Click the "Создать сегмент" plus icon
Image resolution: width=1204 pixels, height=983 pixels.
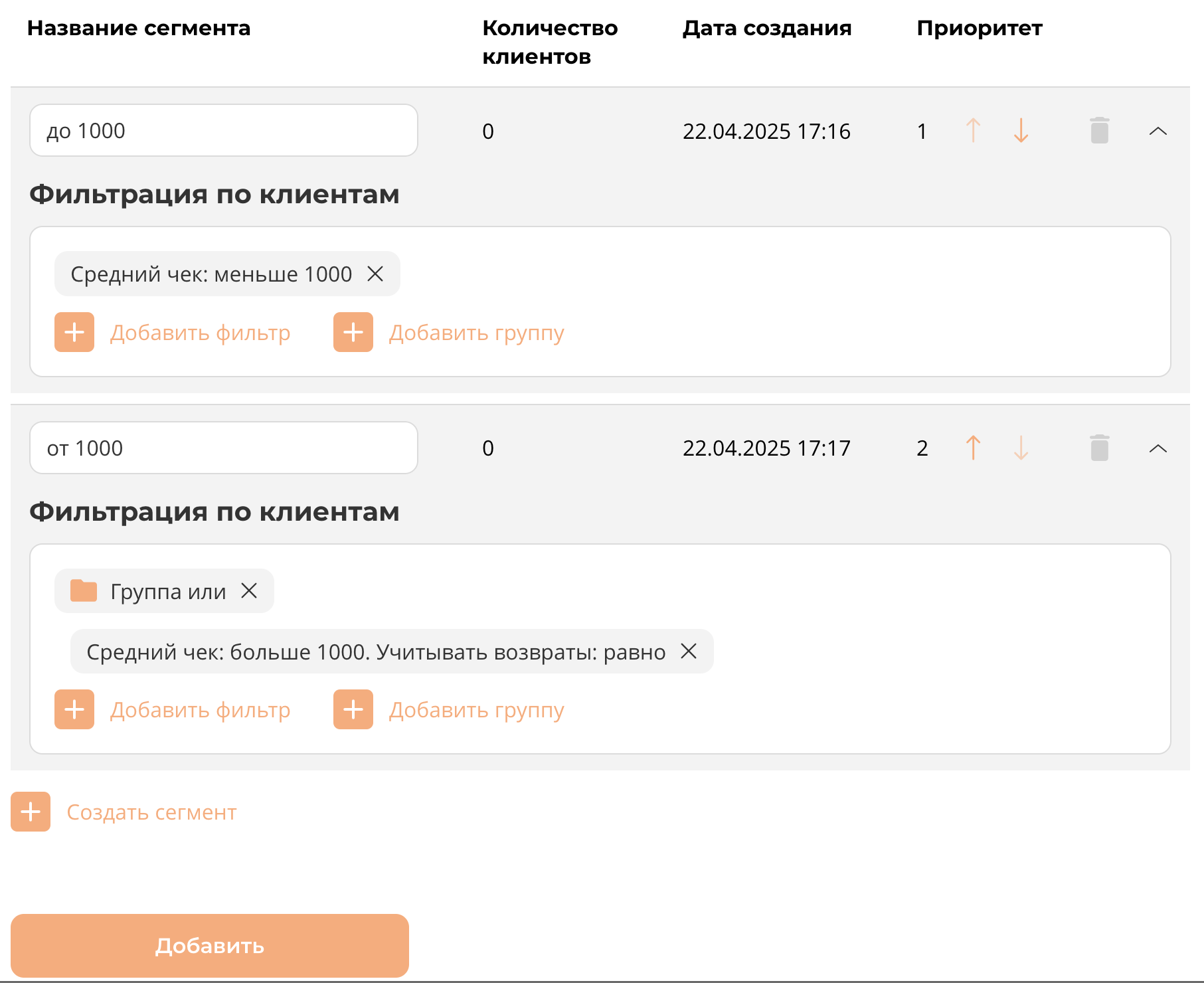[x=31, y=812]
